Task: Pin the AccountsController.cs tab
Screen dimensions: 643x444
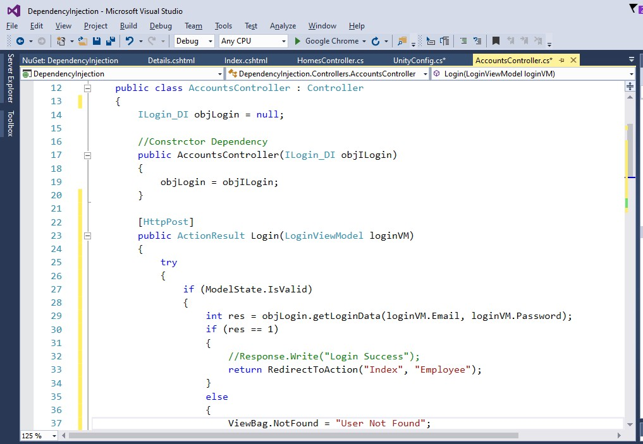Action: pos(562,60)
